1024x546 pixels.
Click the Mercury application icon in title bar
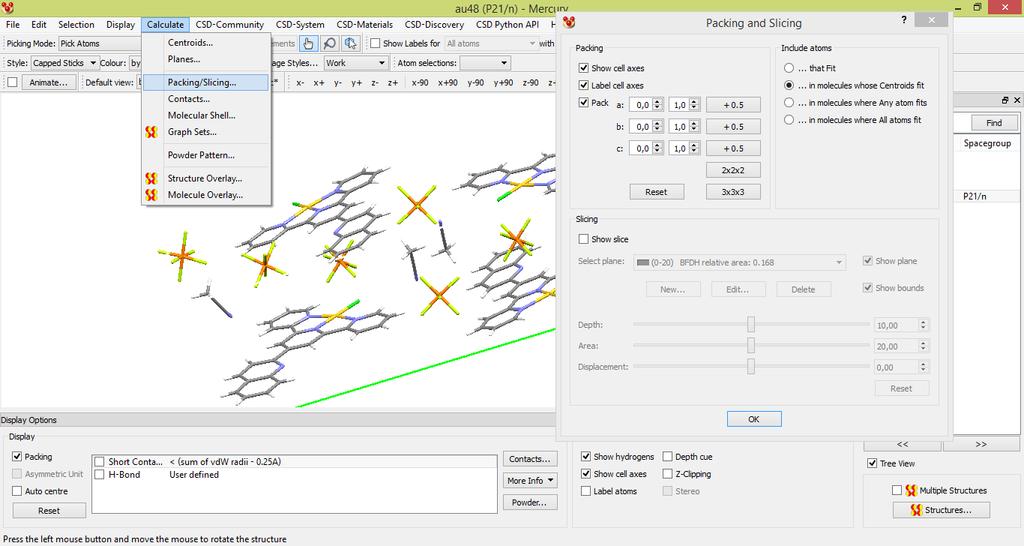(x=7, y=8)
